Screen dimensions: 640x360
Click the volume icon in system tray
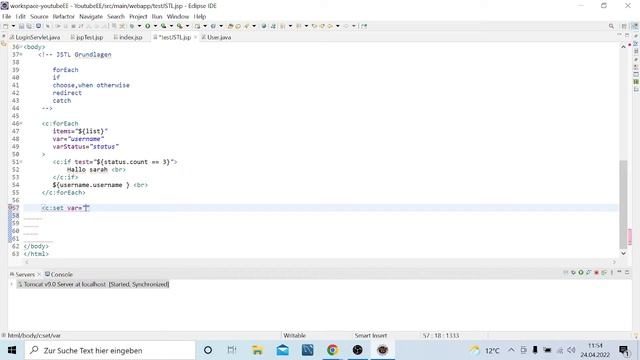click(571, 350)
